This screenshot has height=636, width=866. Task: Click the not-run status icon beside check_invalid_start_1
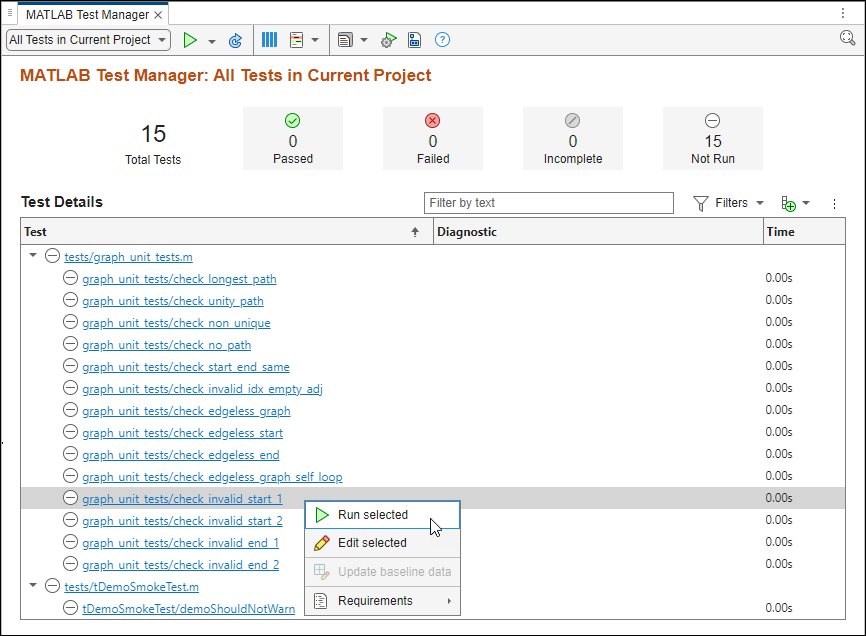pyautogui.click(x=70, y=498)
